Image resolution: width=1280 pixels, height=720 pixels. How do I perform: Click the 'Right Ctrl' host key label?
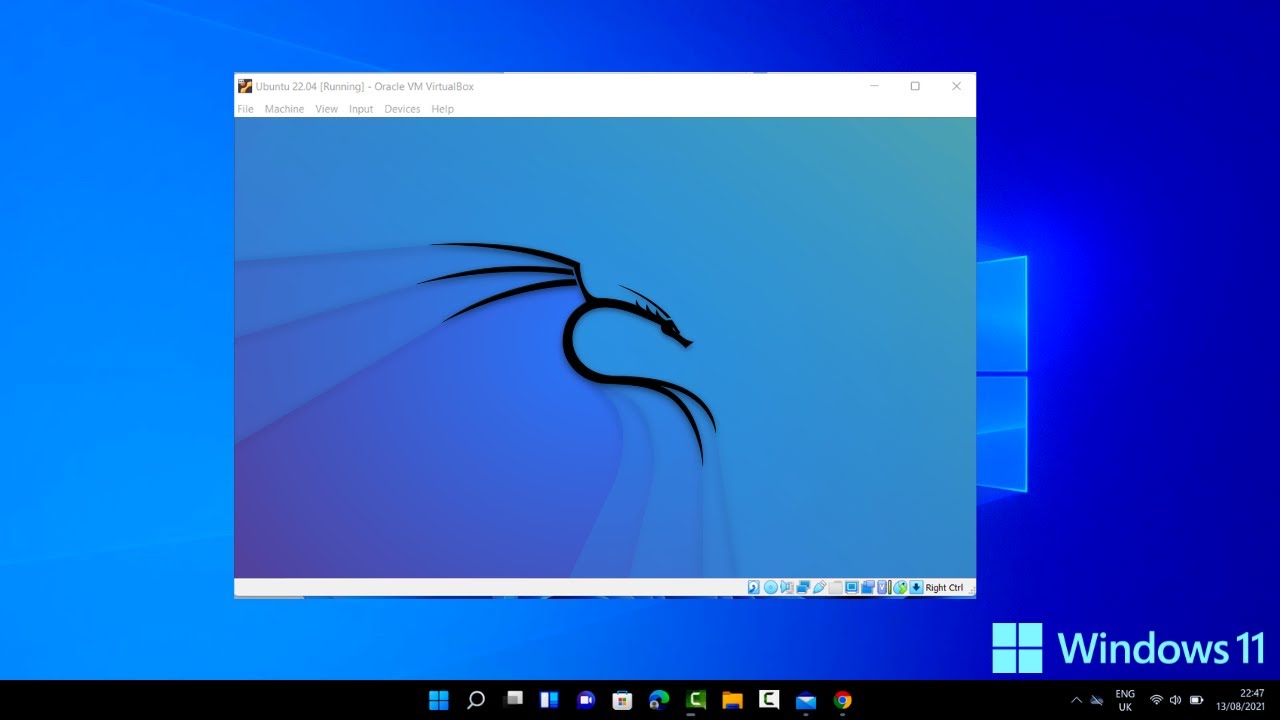click(x=944, y=588)
